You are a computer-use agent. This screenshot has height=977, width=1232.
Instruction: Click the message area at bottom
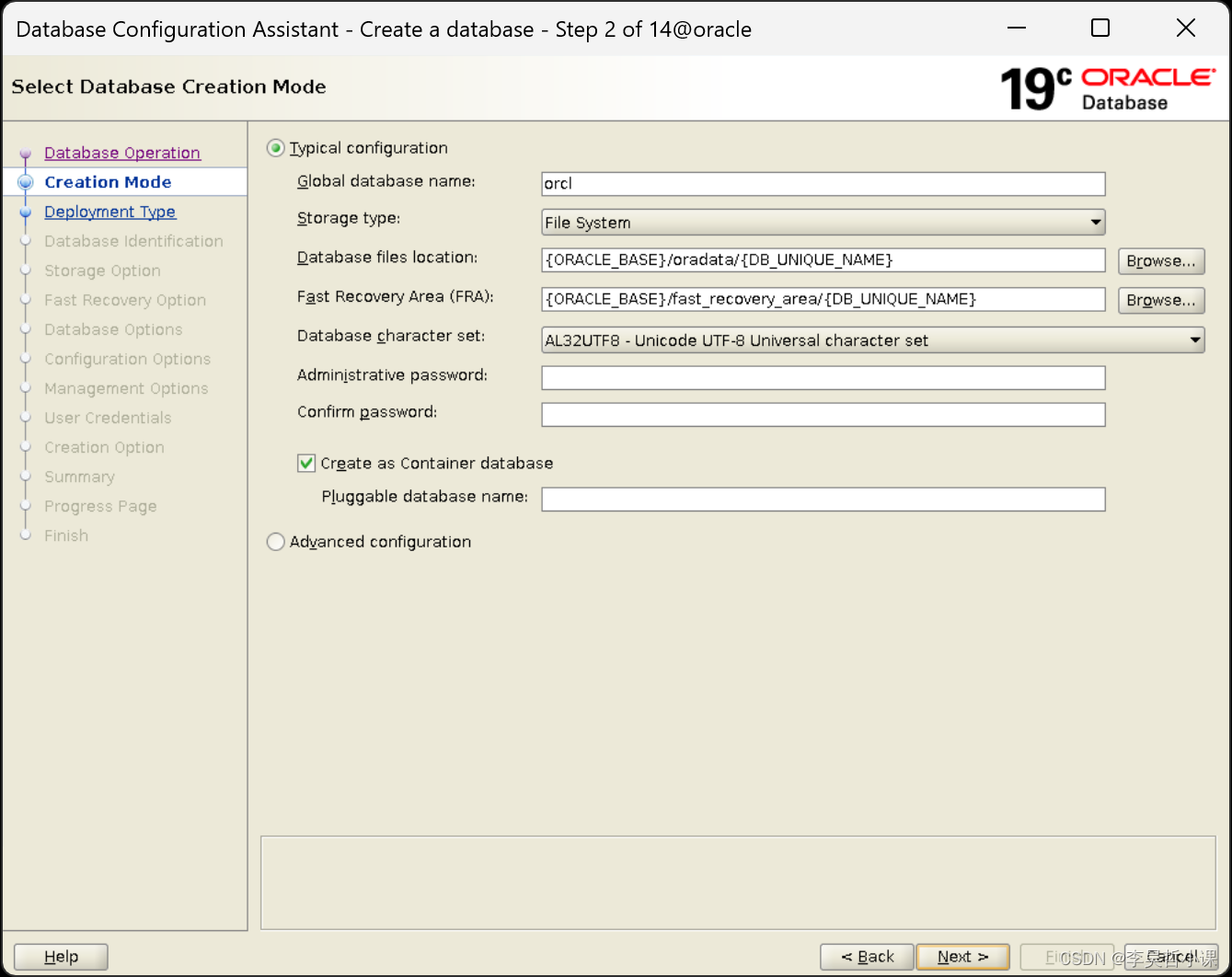point(738,882)
